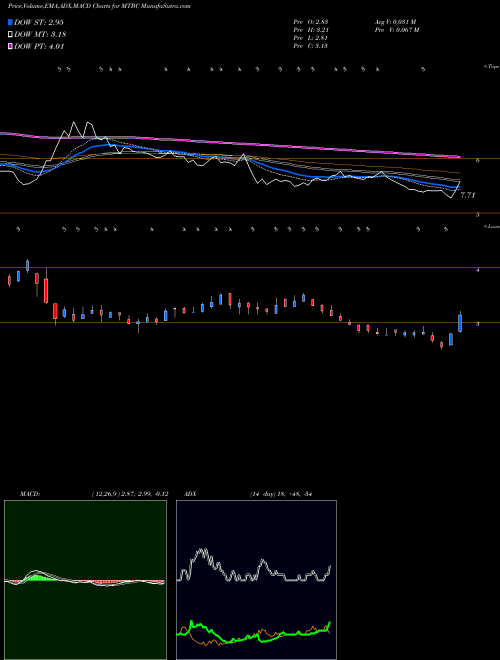Select the 'DOW ST: 2.95' label
Image resolution: width=500 pixels, height=660 pixels.
pyautogui.click(x=39, y=22)
